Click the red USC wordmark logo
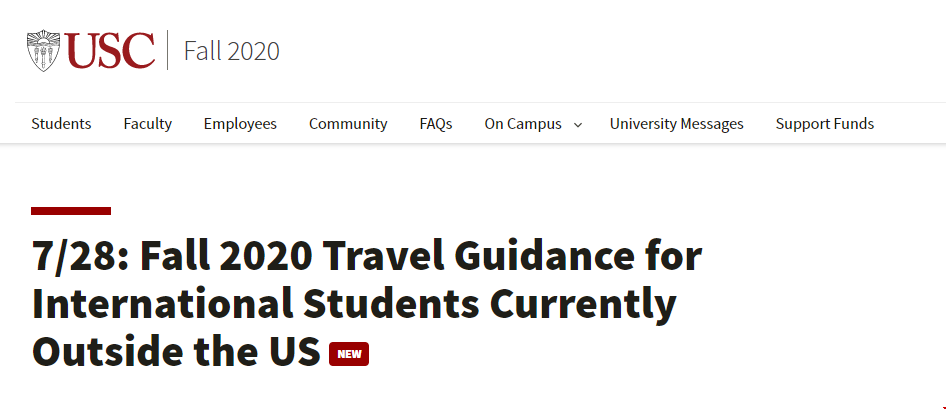This screenshot has height=409, width=946. 110,51
